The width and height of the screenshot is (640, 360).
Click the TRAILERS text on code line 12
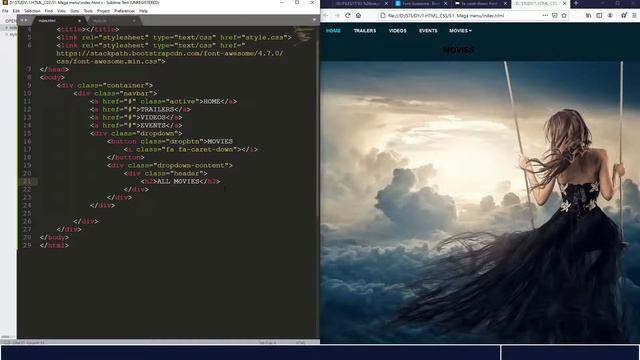click(157, 109)
